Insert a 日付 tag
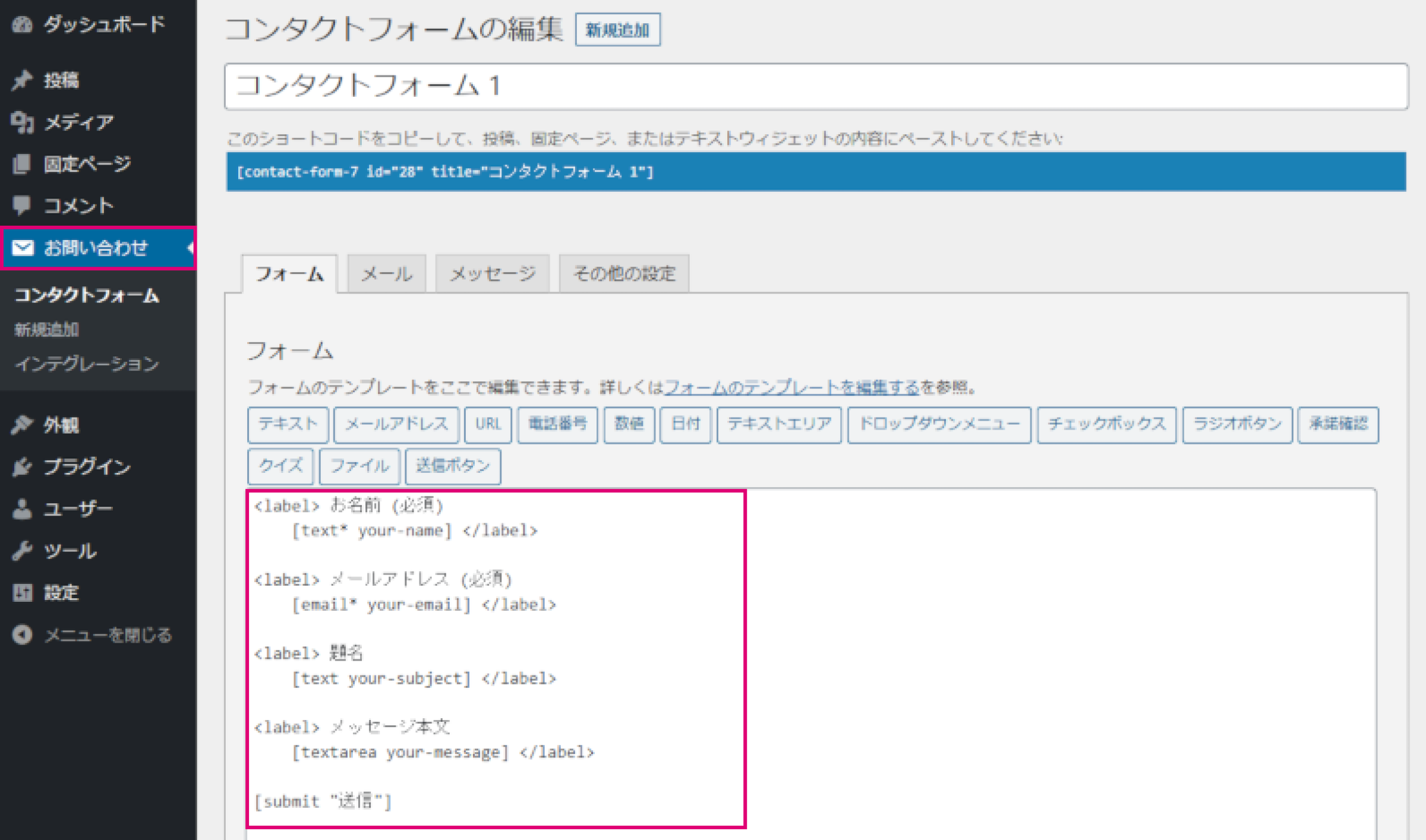 (x=686, y=424)
